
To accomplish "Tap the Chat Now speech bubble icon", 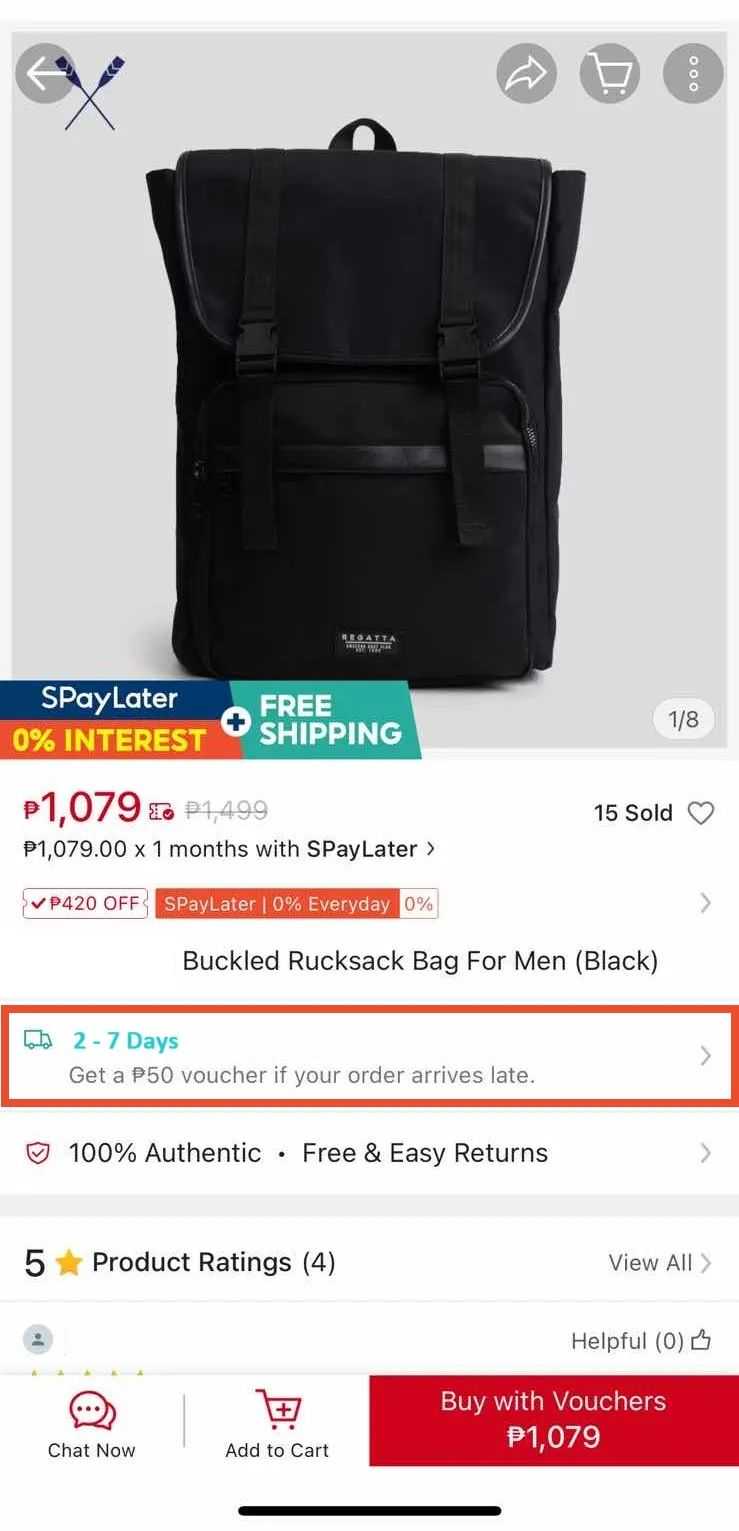I will click(92, 1412).
